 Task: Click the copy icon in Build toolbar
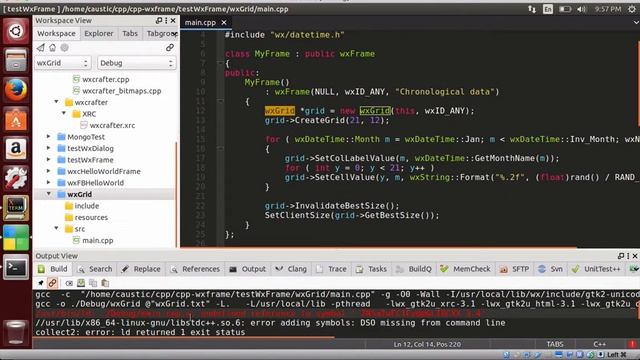93,283
